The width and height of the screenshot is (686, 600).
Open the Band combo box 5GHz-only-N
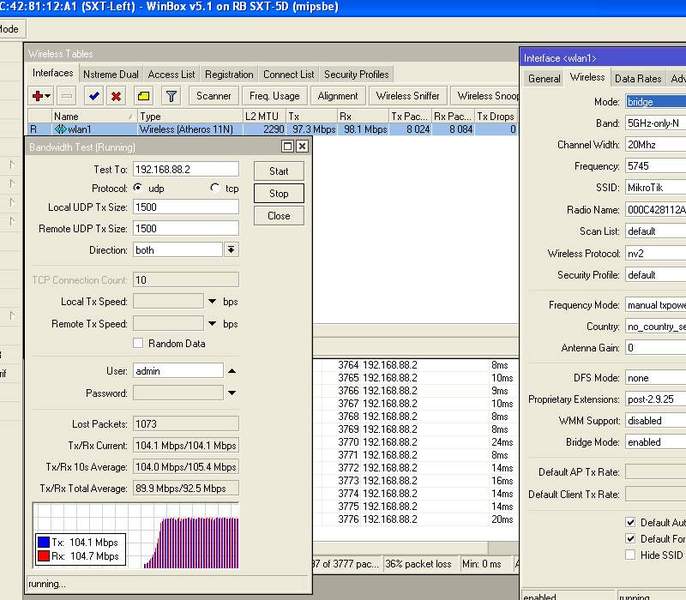[x=655, y=123]
